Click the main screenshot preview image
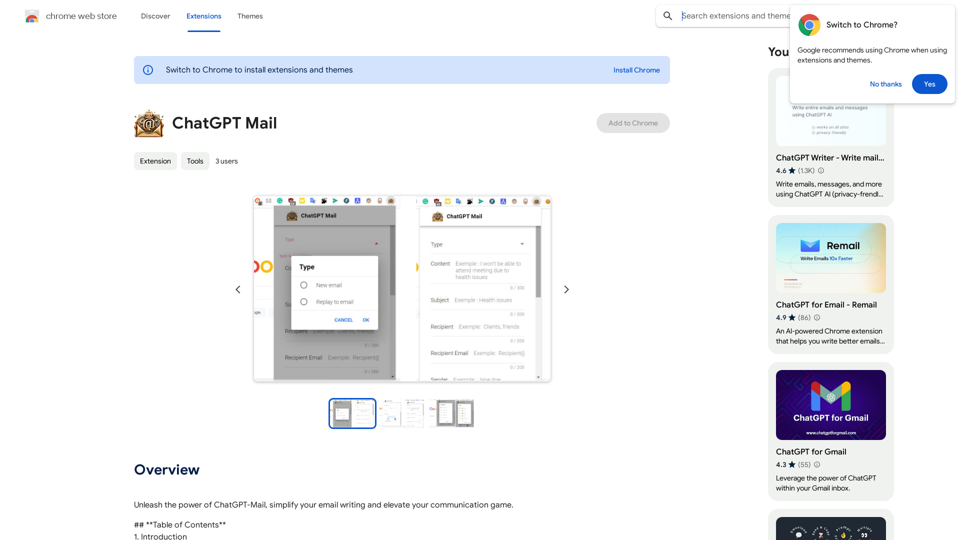The image size is (960, 540). (x=402, y=289)
